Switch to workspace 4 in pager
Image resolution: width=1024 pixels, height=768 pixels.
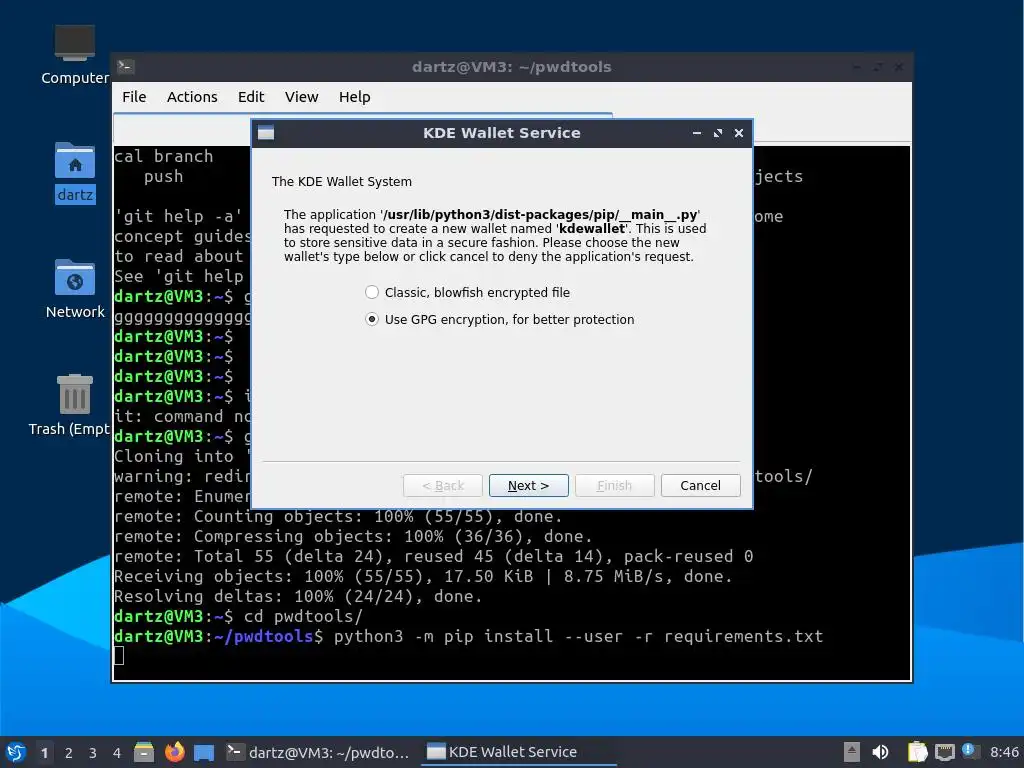(117, 753)
